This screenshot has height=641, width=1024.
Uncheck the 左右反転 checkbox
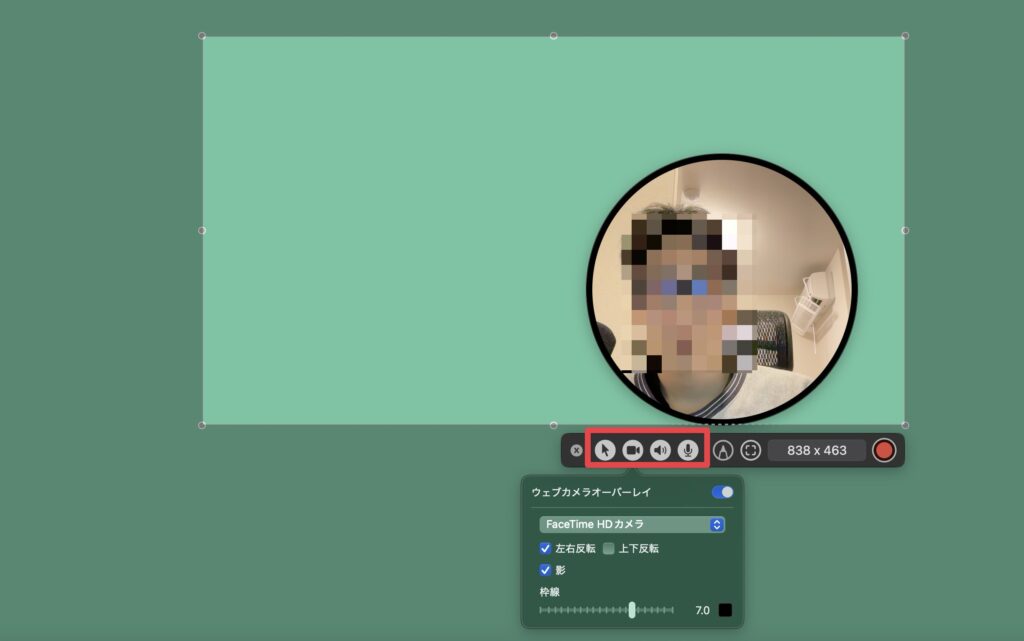(x=545, y=548)
